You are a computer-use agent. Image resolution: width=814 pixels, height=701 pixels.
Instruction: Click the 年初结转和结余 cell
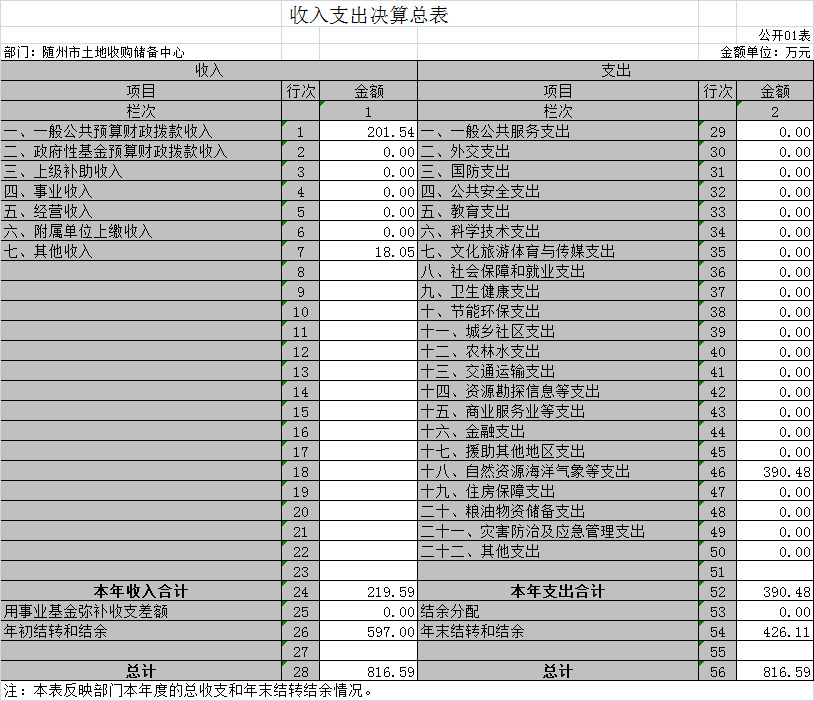point(141,631)
